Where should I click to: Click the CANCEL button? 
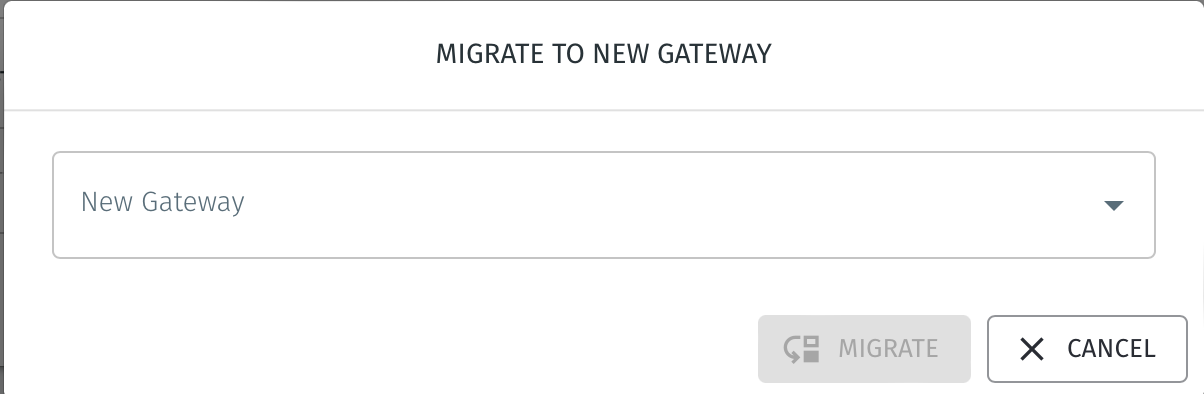pos(1087,349)
